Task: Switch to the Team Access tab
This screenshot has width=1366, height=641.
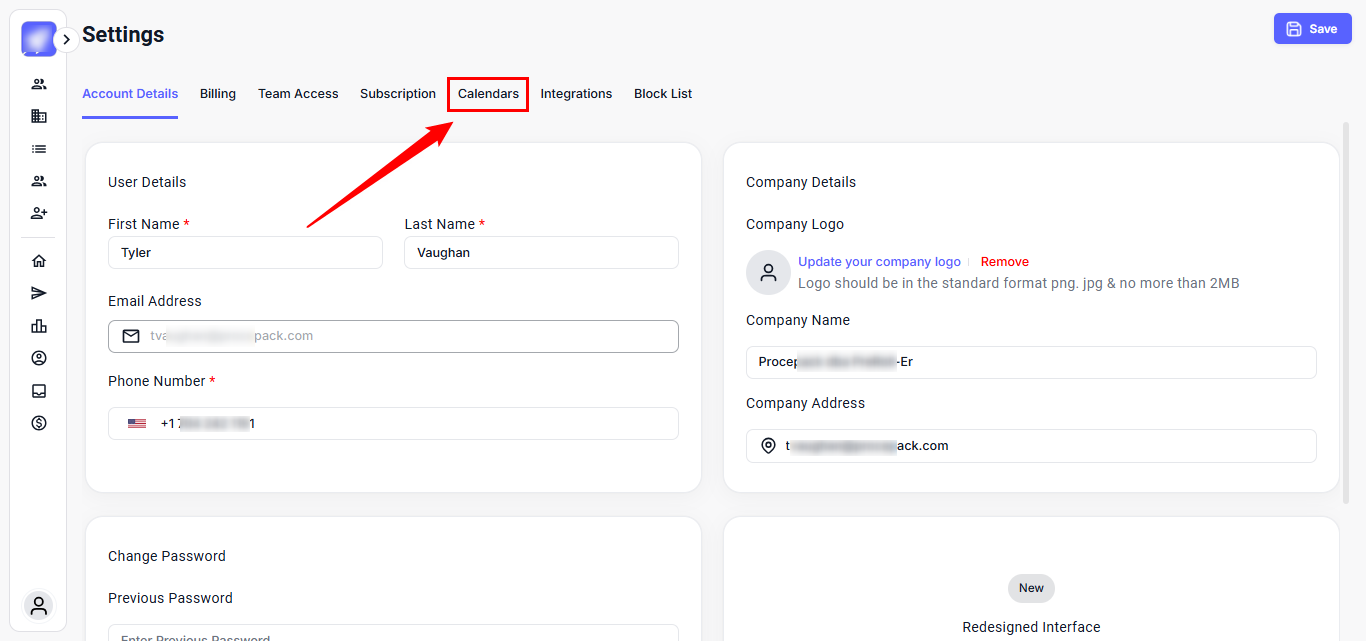Action: pyautogui.click(x=298, y=94)
